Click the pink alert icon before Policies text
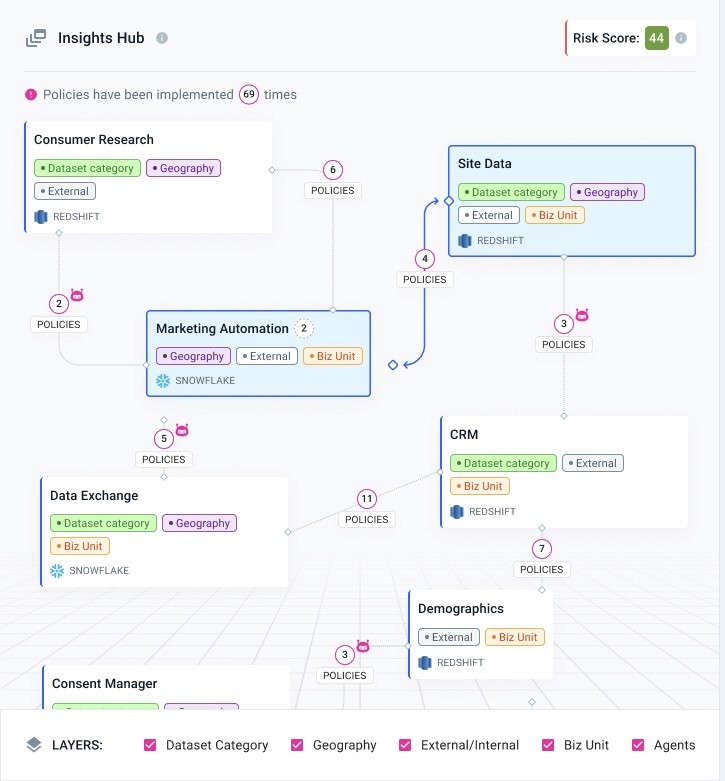The image size is (725, 781). click(x=31, y=95)
